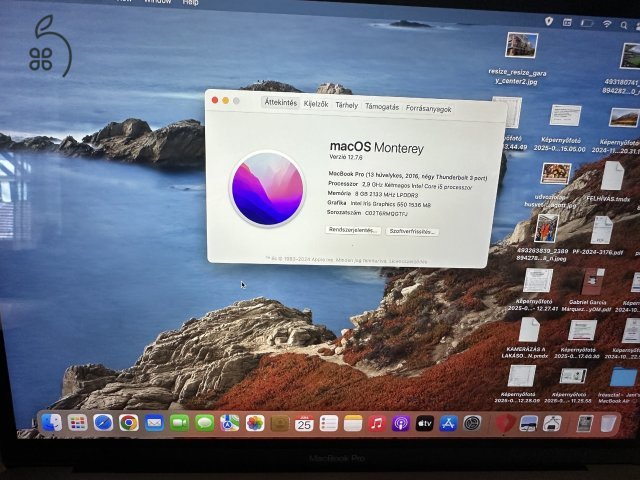This screenshot has width=640, height=480.
Task: Click the Szoftverfrissítés… button
Action: tap(412, 231)
